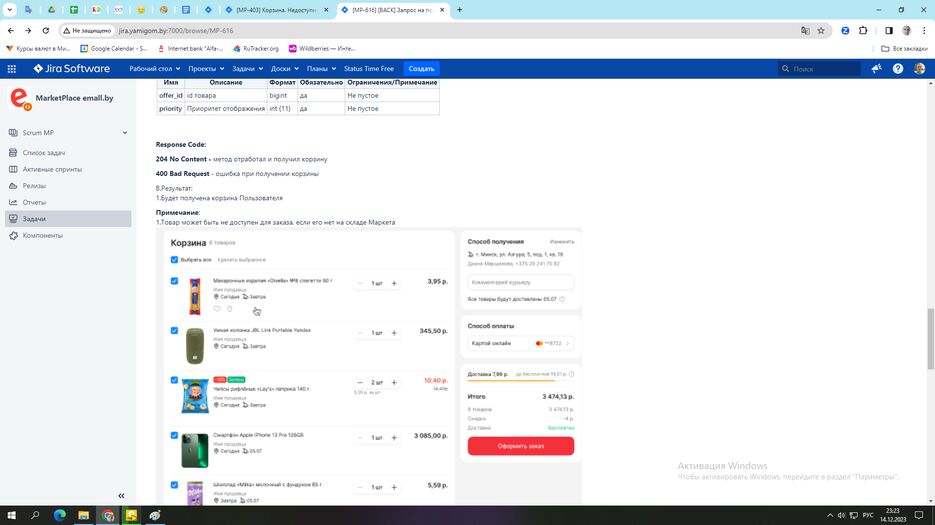Screen dimensions: 935x525
Task: Open 'Status Time Free' in top navigation
Action: pyautogui.click(x=369, y=69)
